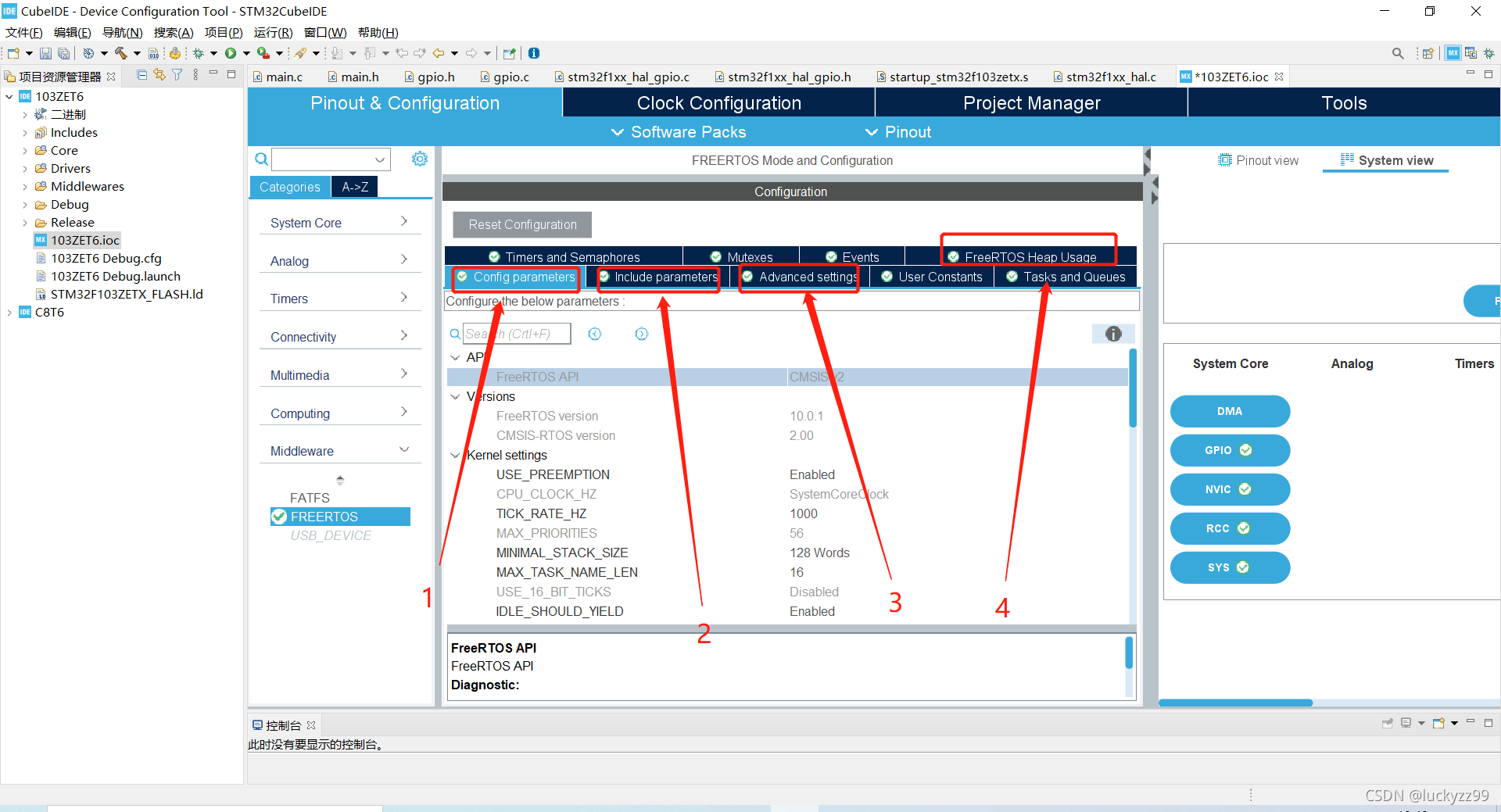The image size is (1501, 812).
Task: Click the dark info icon in parameters panel
Action: pos(1113,334)
